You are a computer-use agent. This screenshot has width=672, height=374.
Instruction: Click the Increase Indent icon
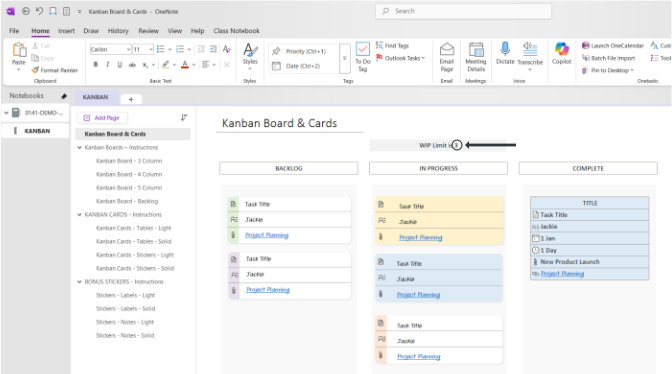[213, 49]
